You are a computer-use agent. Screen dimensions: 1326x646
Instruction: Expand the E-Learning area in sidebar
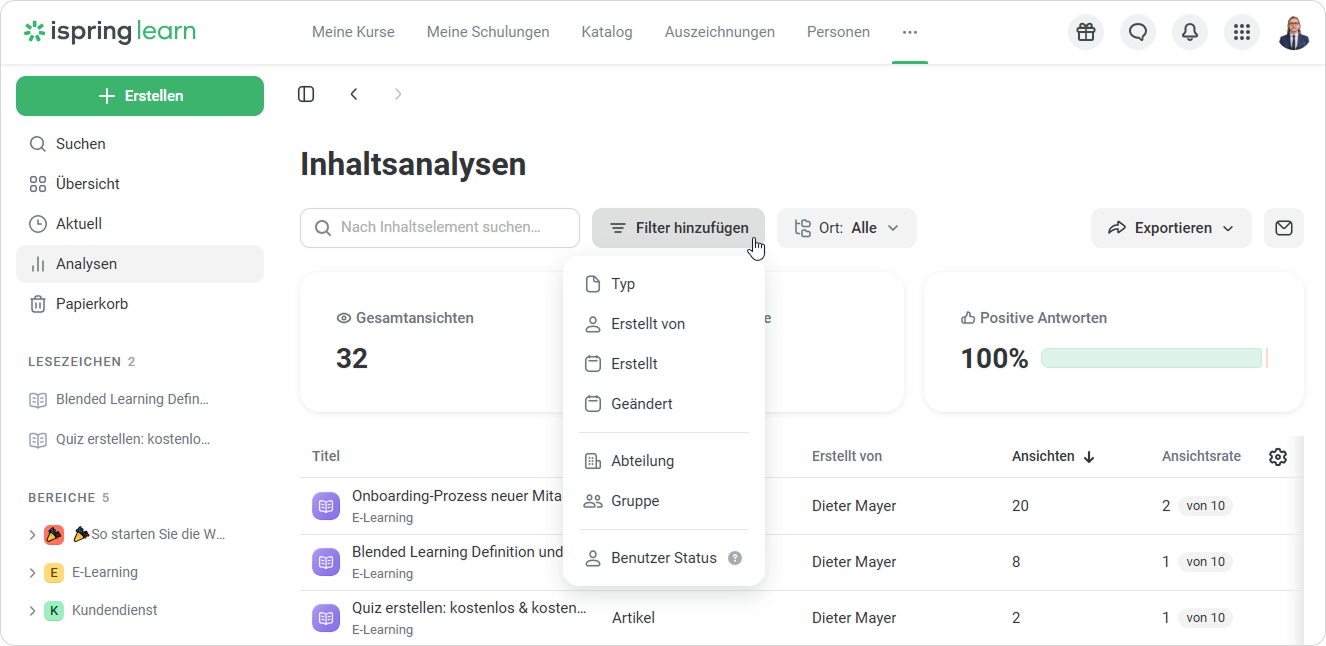33,573
